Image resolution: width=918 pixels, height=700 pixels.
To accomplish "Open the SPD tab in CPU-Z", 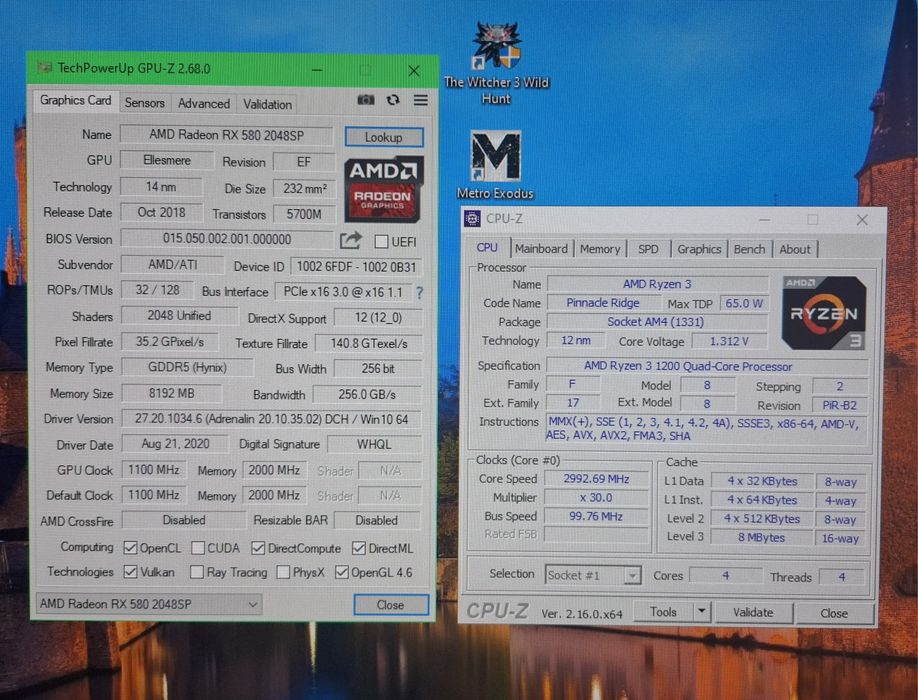I will (648, 249).
